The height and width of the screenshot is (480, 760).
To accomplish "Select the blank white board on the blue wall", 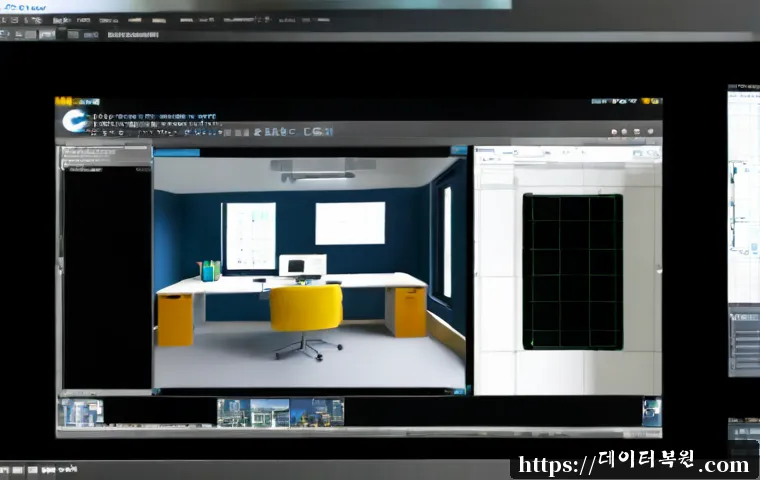I will (350, 223).
